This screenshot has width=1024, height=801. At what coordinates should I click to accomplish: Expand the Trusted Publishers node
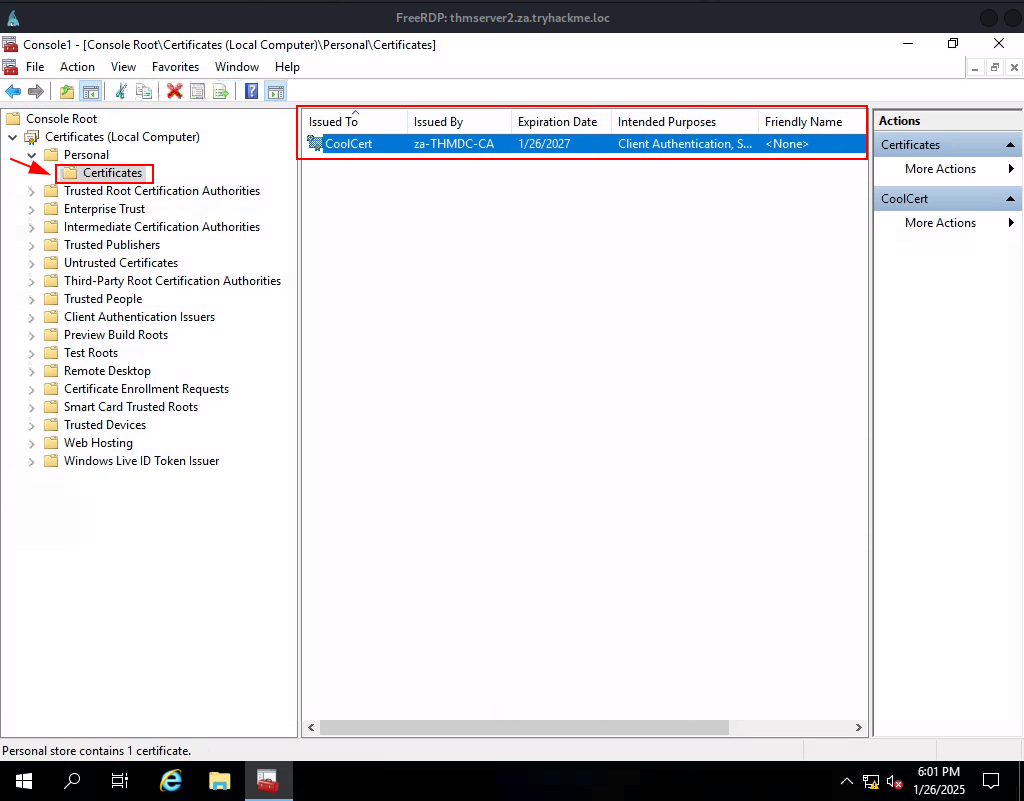tap(31, 245)
